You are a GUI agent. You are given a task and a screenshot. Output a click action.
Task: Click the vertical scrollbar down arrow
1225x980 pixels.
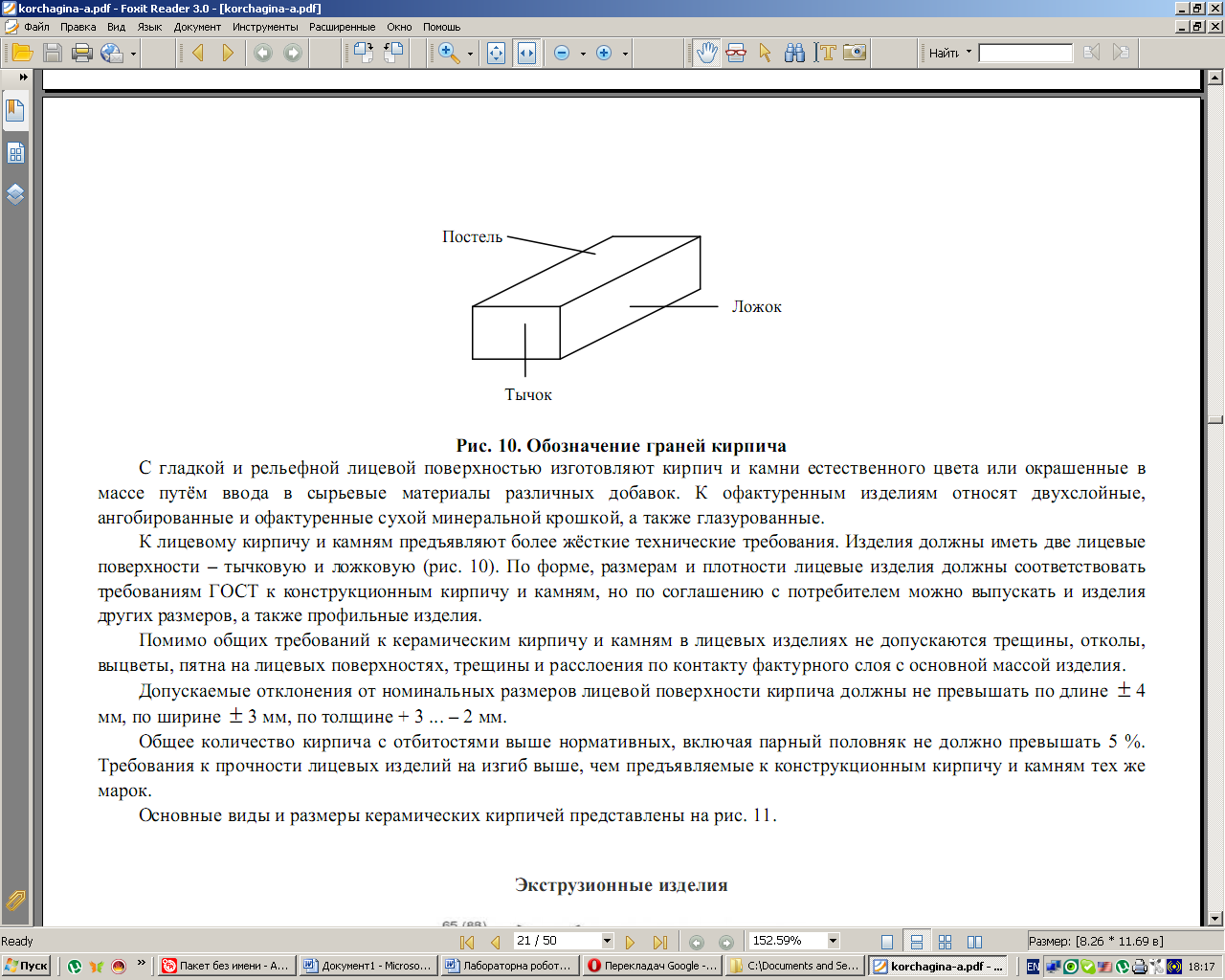click(x=1215, y=919)
